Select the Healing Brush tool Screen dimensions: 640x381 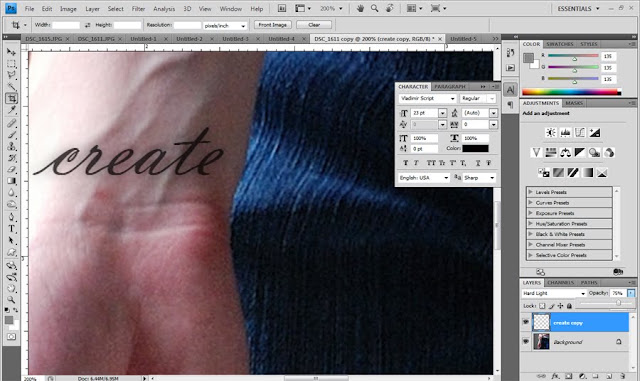pyautogui.click(x=11, y=123)
